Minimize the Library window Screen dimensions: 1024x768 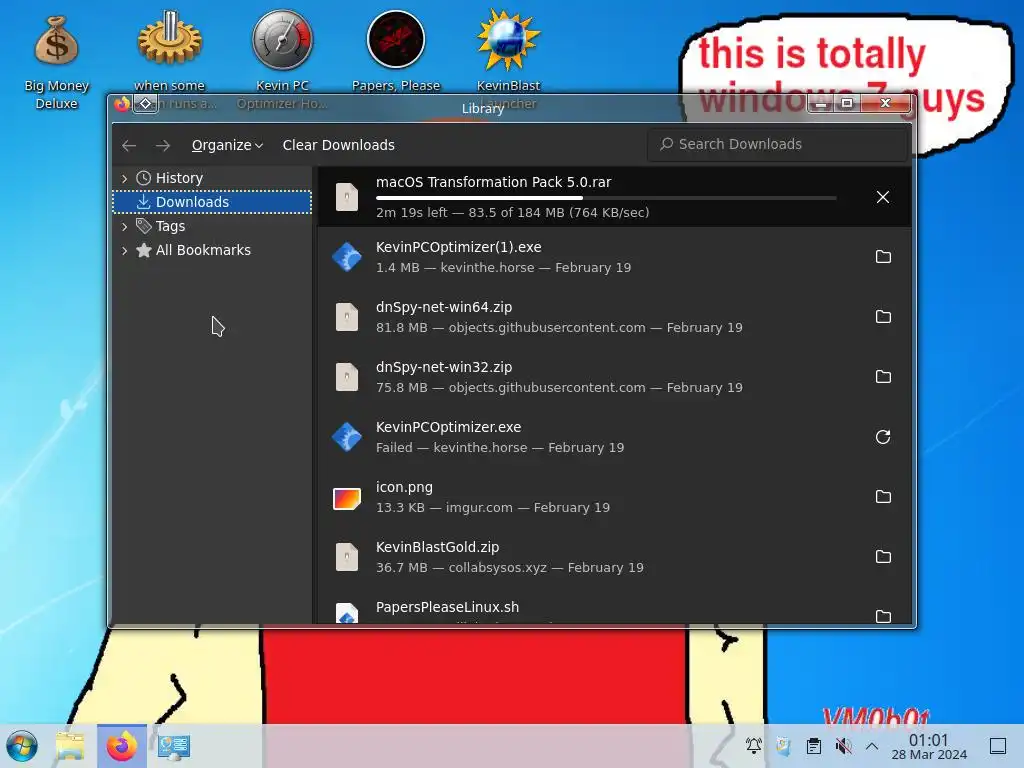pos(822,103)
